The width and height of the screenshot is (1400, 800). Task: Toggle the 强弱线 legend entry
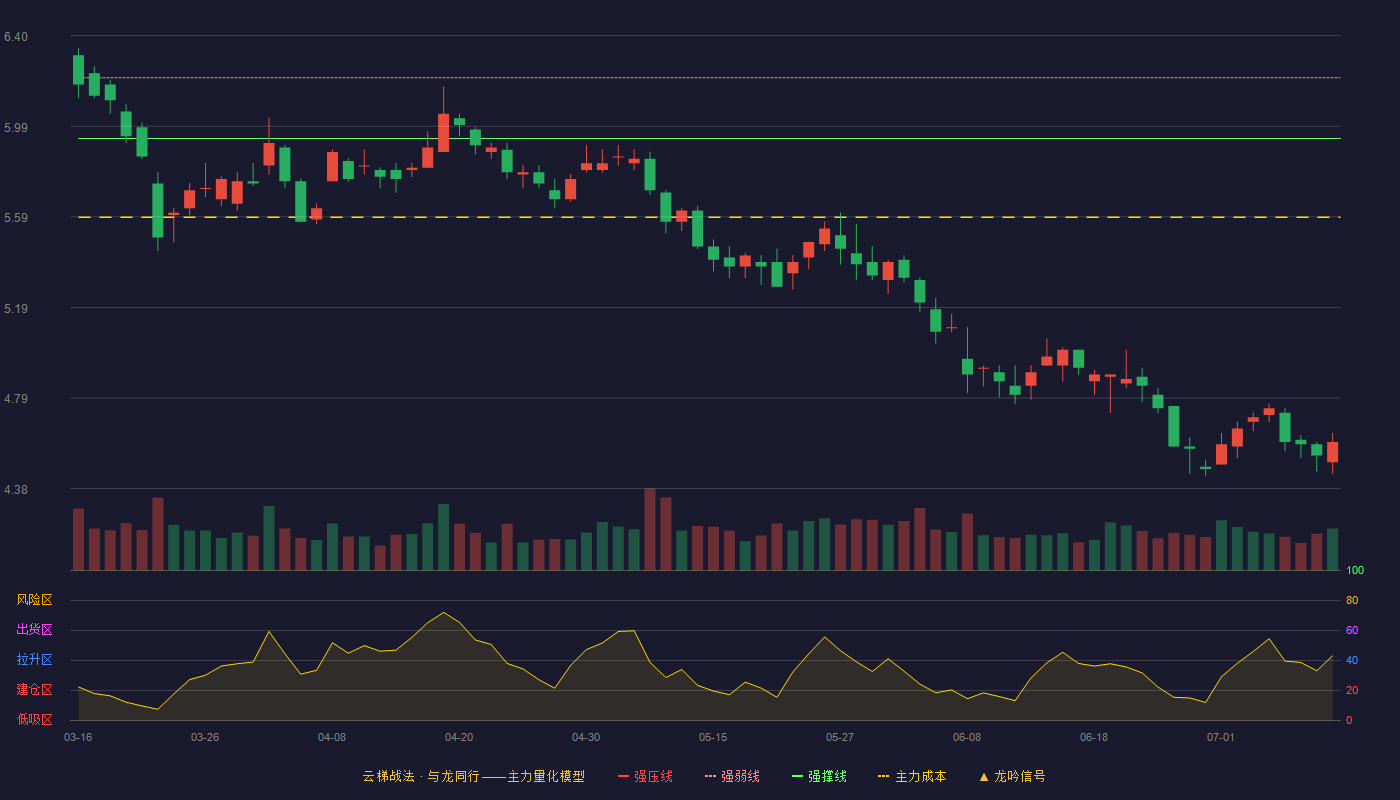pyautogui.click(x=732, y=776)
